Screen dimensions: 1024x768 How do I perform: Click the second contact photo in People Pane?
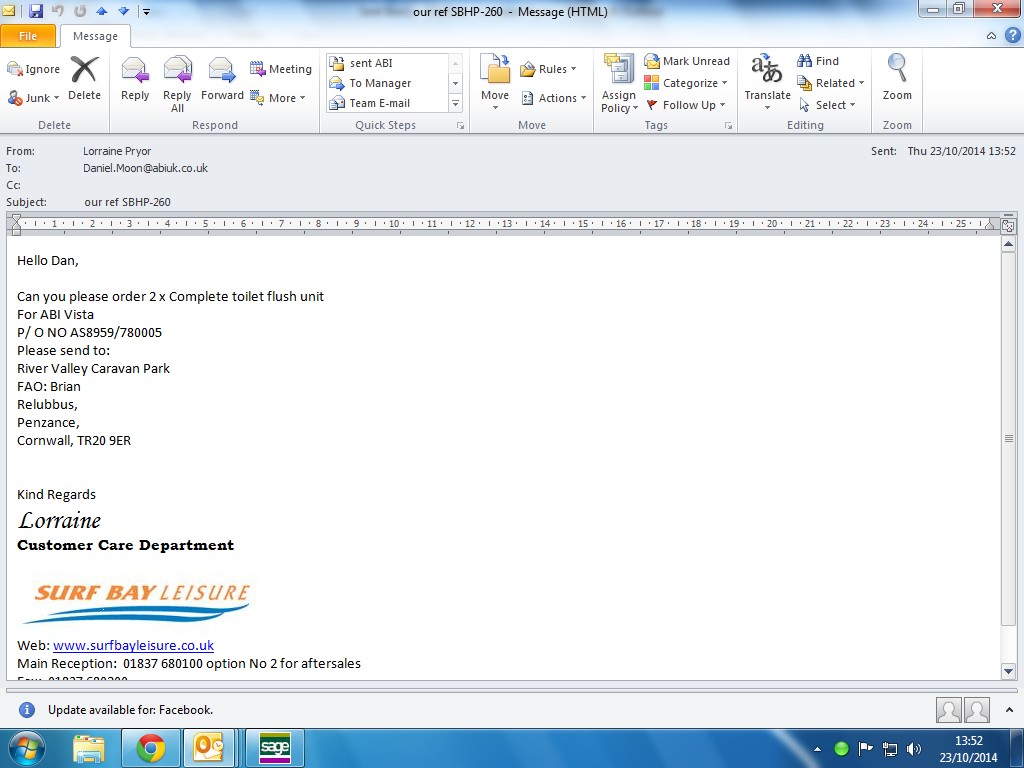coord(977,710)
